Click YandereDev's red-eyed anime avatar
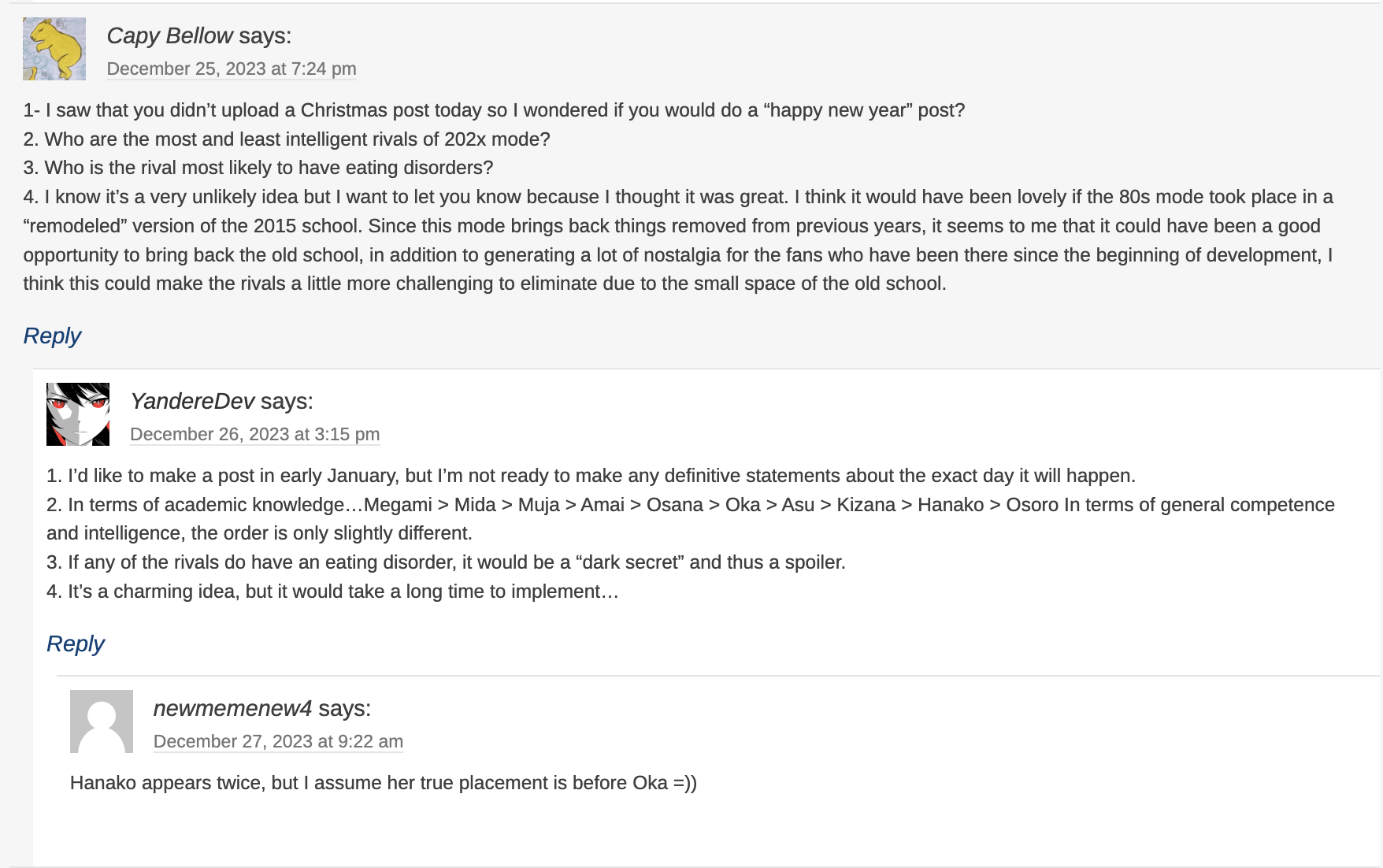Screen dimensions: 1383x868 (x=78, y=414)
